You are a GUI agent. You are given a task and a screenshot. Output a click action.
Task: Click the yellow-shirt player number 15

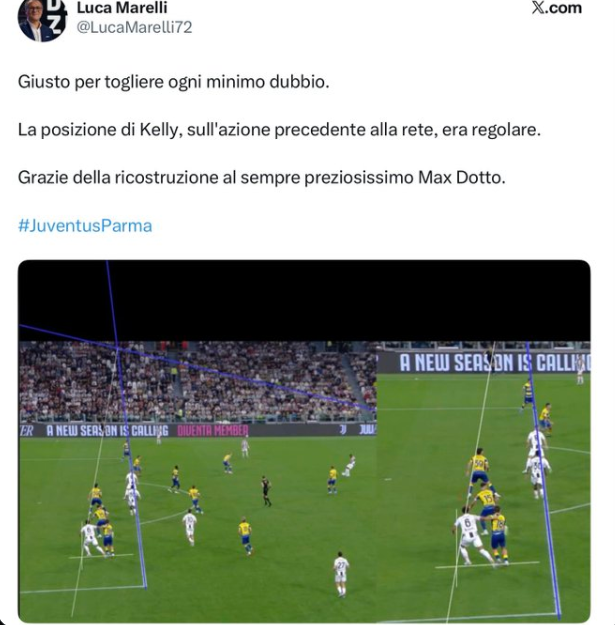[486, 506]
